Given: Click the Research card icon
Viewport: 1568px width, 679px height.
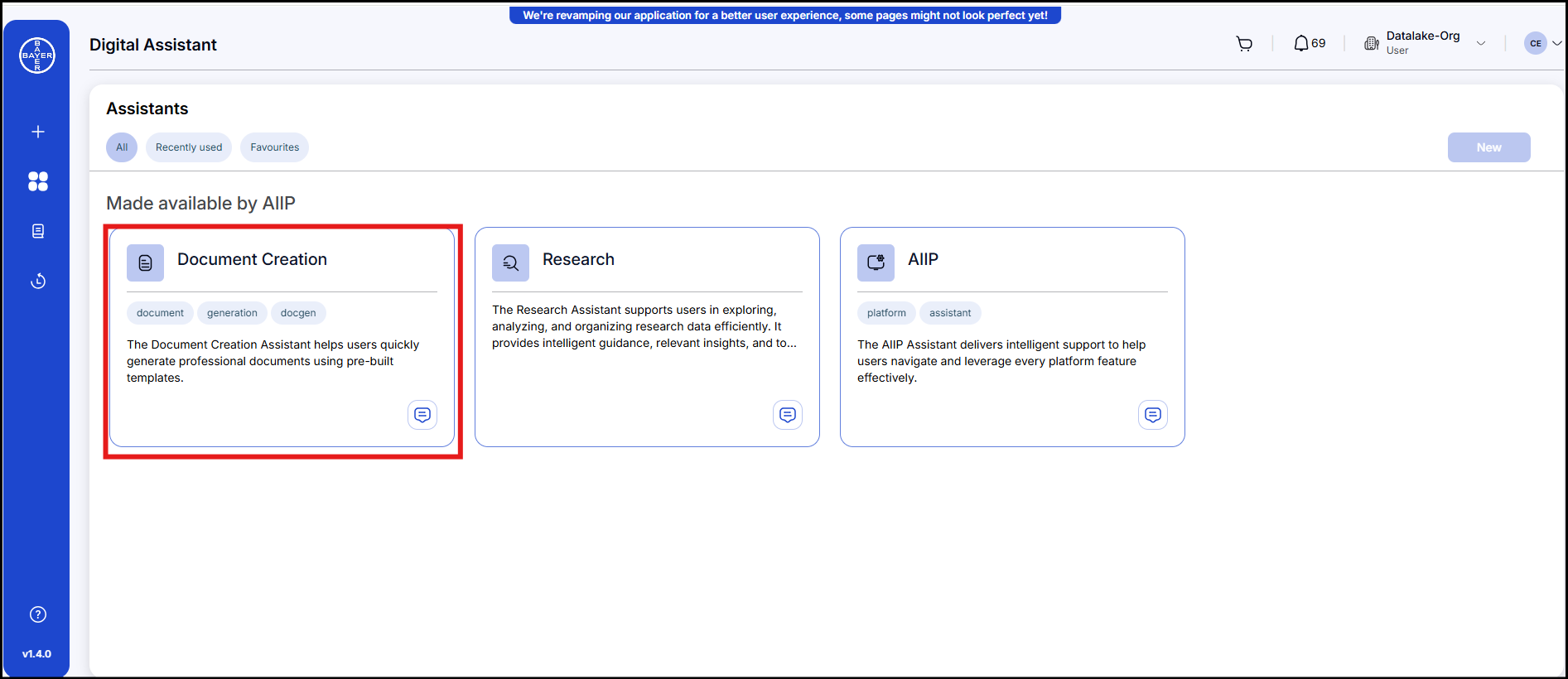Looking at the screenshot, I should pyautogui.click(x=510, y=262).
